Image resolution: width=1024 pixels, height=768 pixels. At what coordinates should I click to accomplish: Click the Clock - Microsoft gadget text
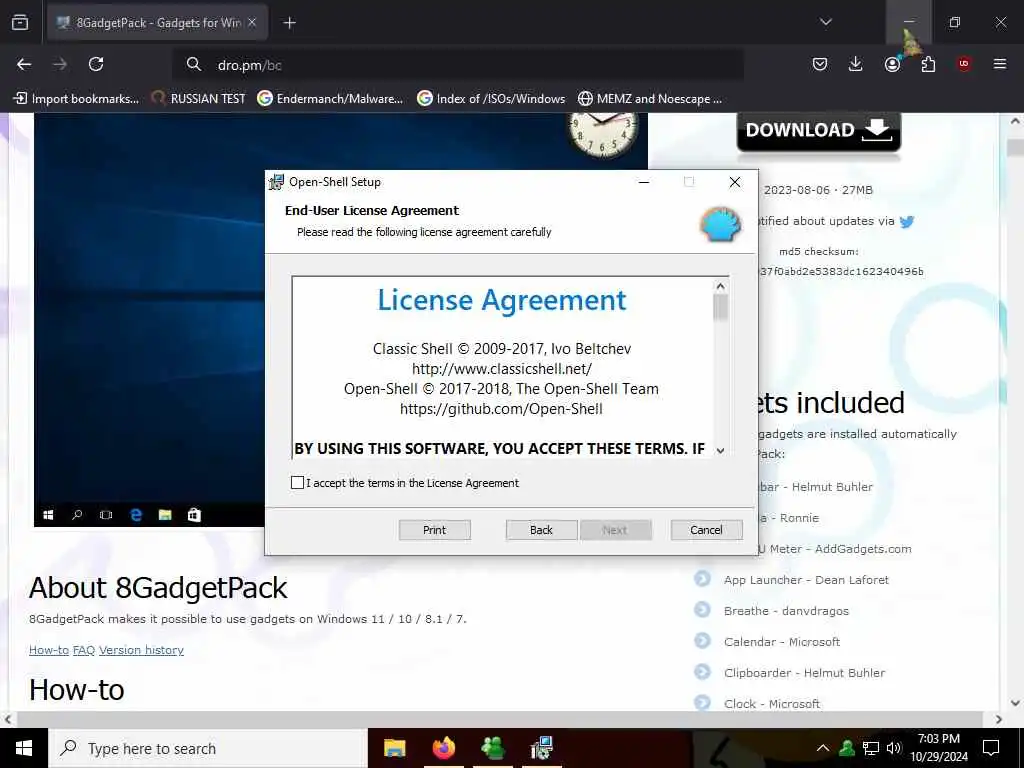click(x=772, y=703)
